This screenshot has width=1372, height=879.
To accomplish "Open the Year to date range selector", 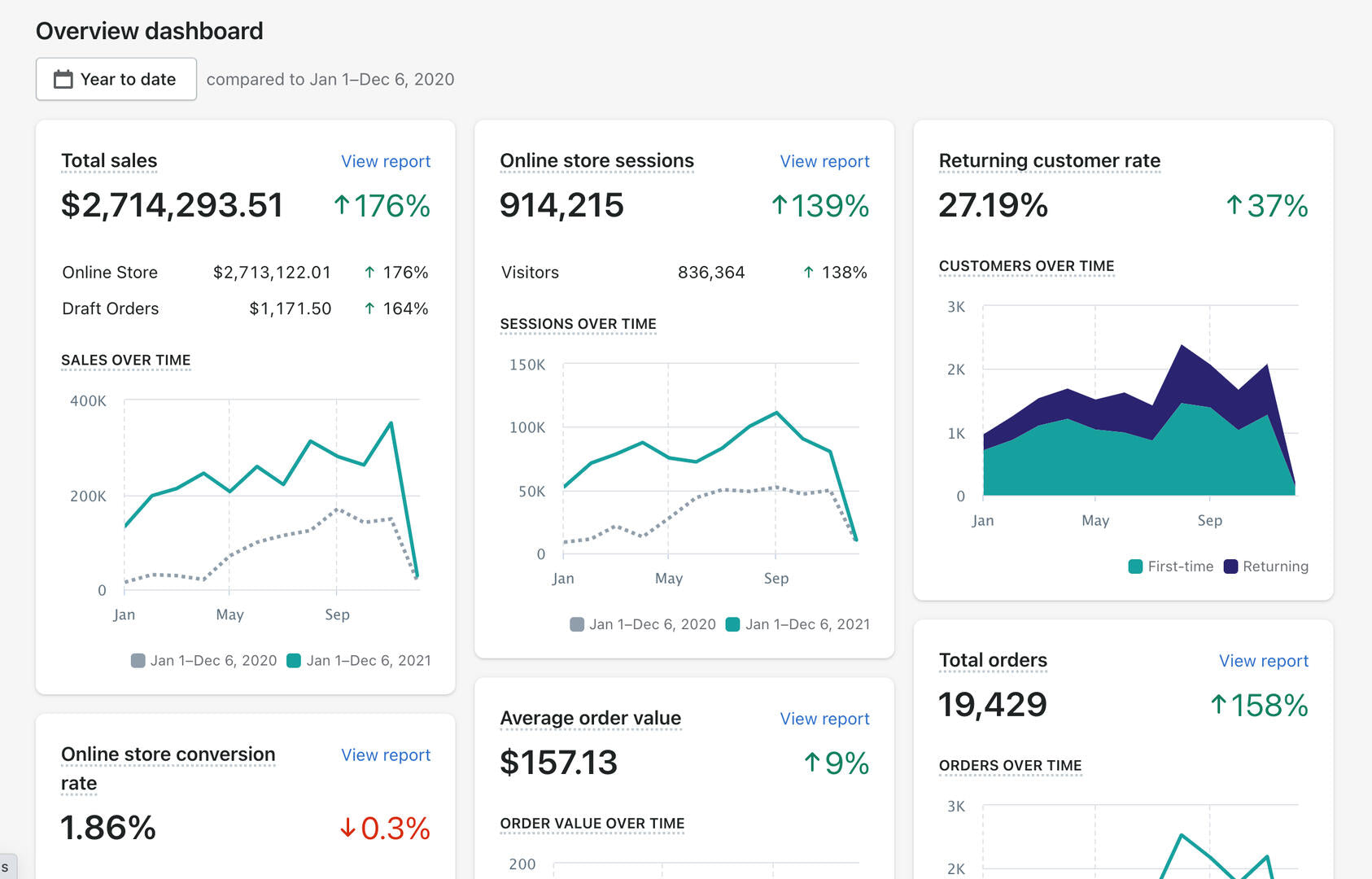I will click(116, 79).
